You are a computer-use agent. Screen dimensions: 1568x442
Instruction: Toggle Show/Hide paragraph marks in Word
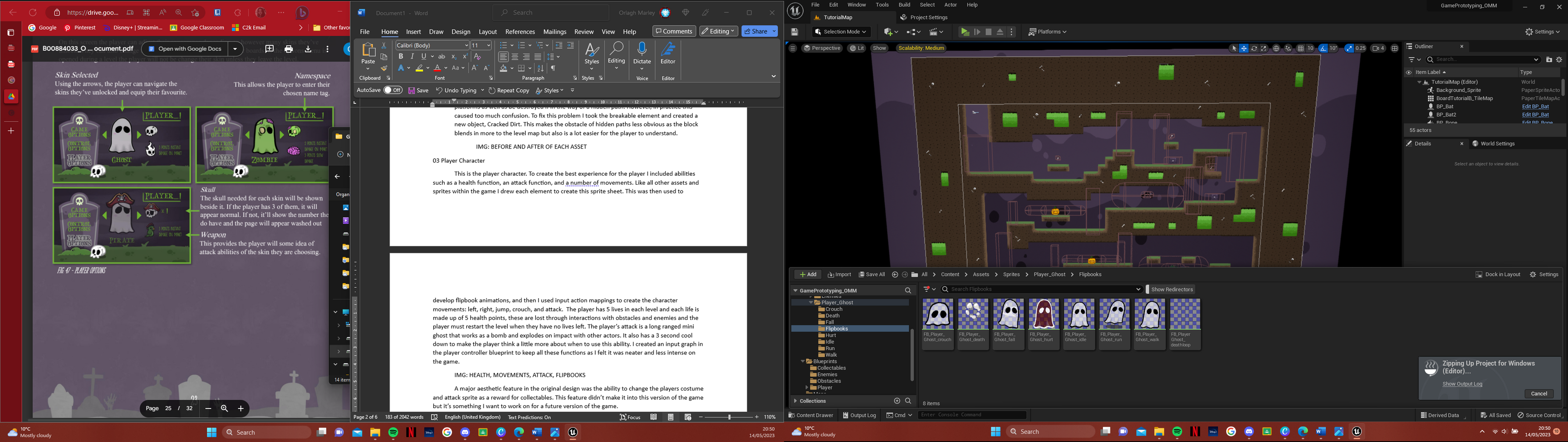click(x=554, y=68)
